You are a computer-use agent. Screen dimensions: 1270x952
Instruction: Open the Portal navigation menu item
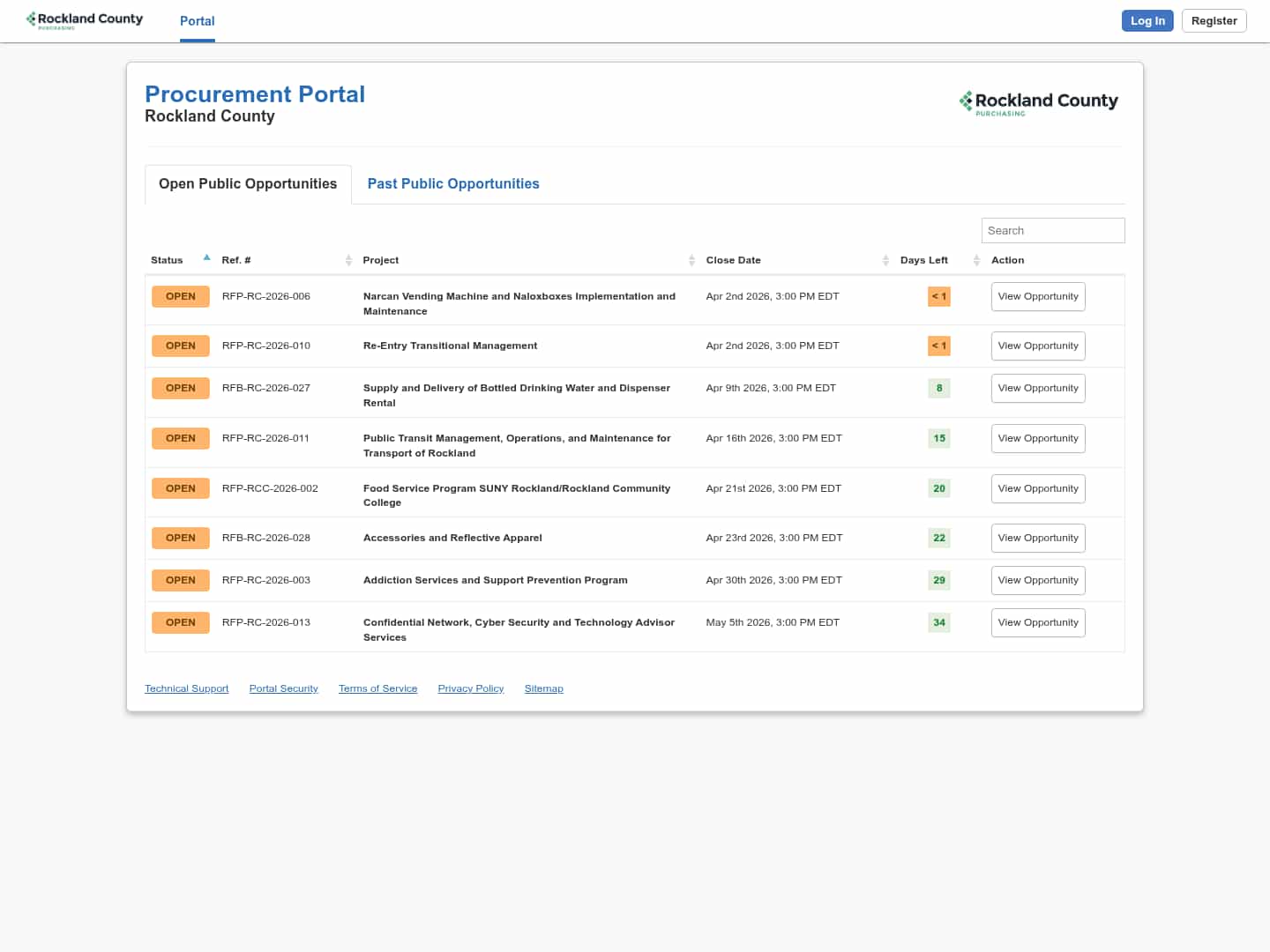(197, 21)
